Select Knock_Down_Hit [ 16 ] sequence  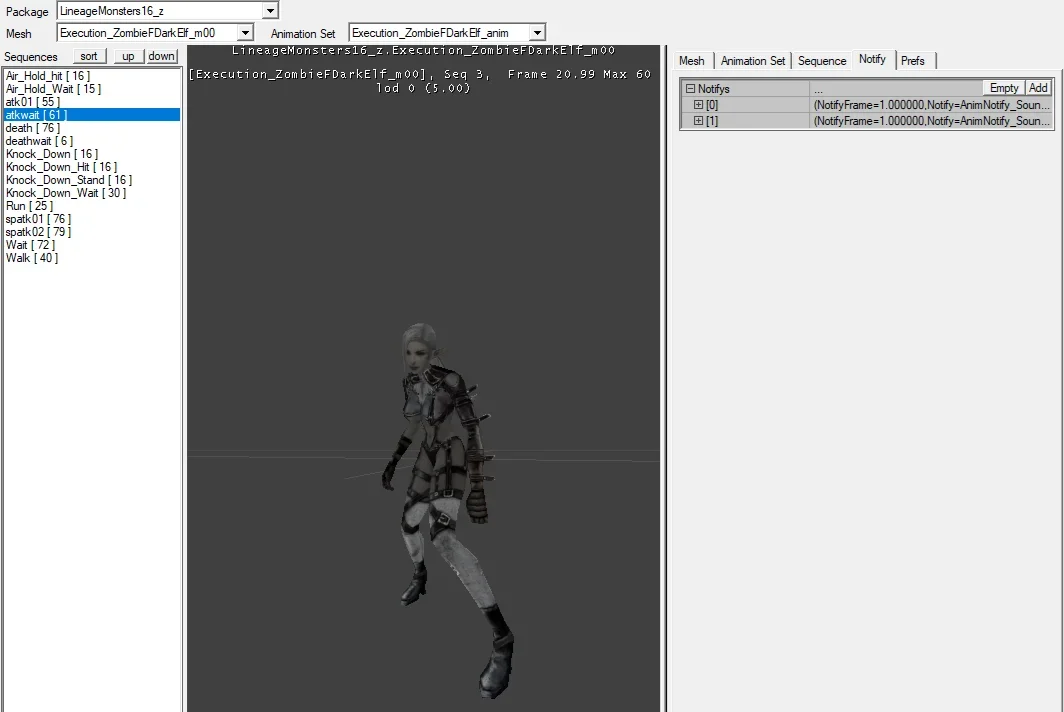tap(92, 167)
